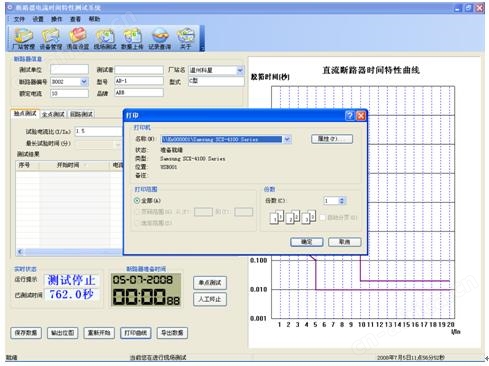Open the 现场测试 toolbar icon
This screenshot has height=366, width=489.
point(105,39)
